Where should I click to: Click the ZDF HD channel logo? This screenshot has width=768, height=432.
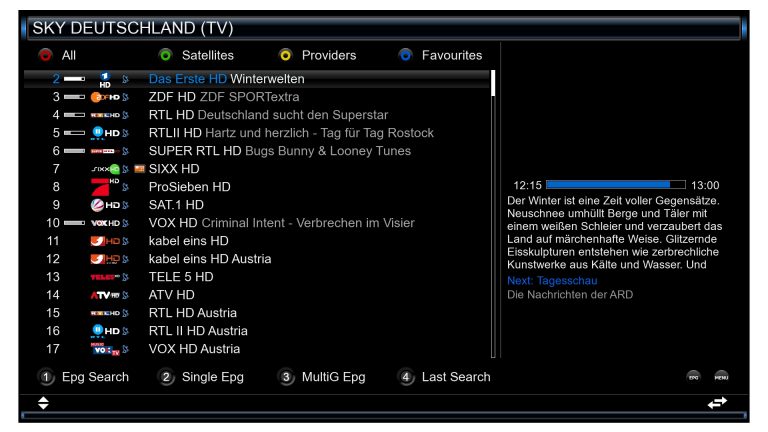pyautogui.click(x=105, y=97)
